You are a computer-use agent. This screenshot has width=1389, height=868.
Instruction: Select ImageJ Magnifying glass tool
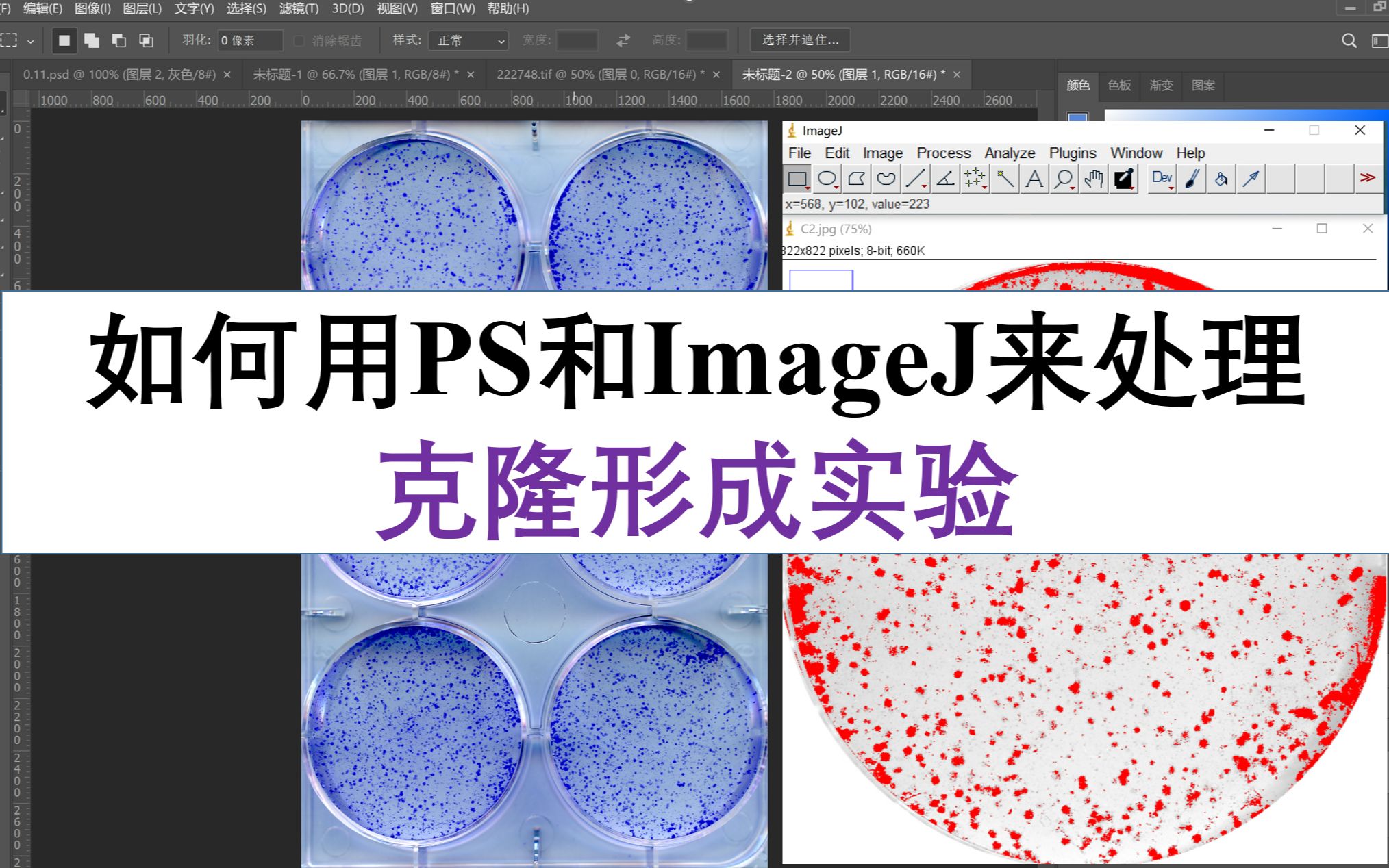[x=1064, y=179]
